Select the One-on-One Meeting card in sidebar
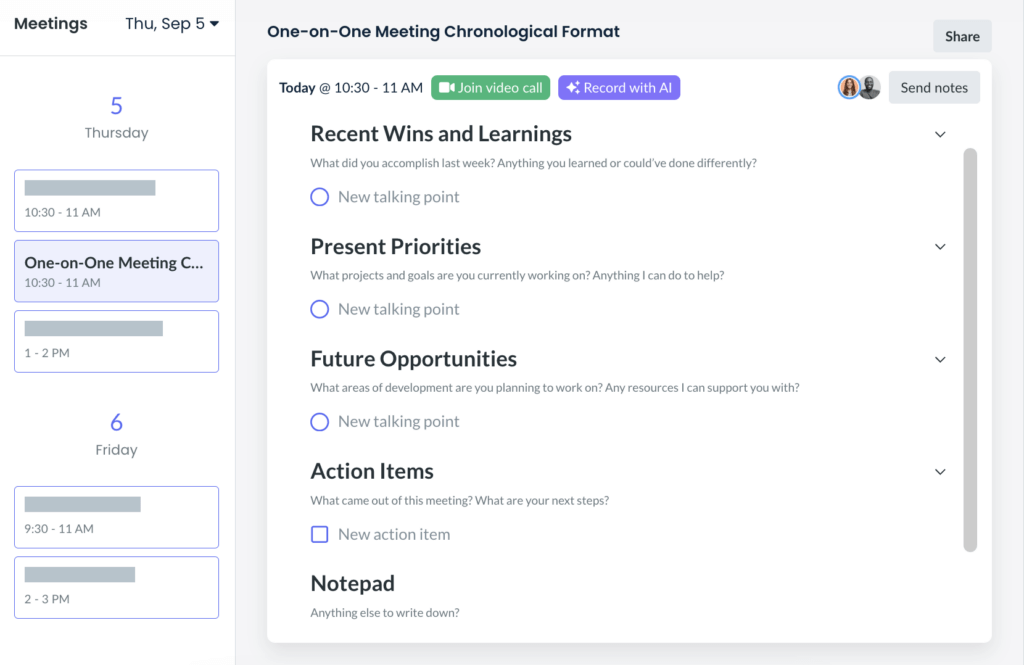This screenshot has height=665, width=1024. (116, 271)
